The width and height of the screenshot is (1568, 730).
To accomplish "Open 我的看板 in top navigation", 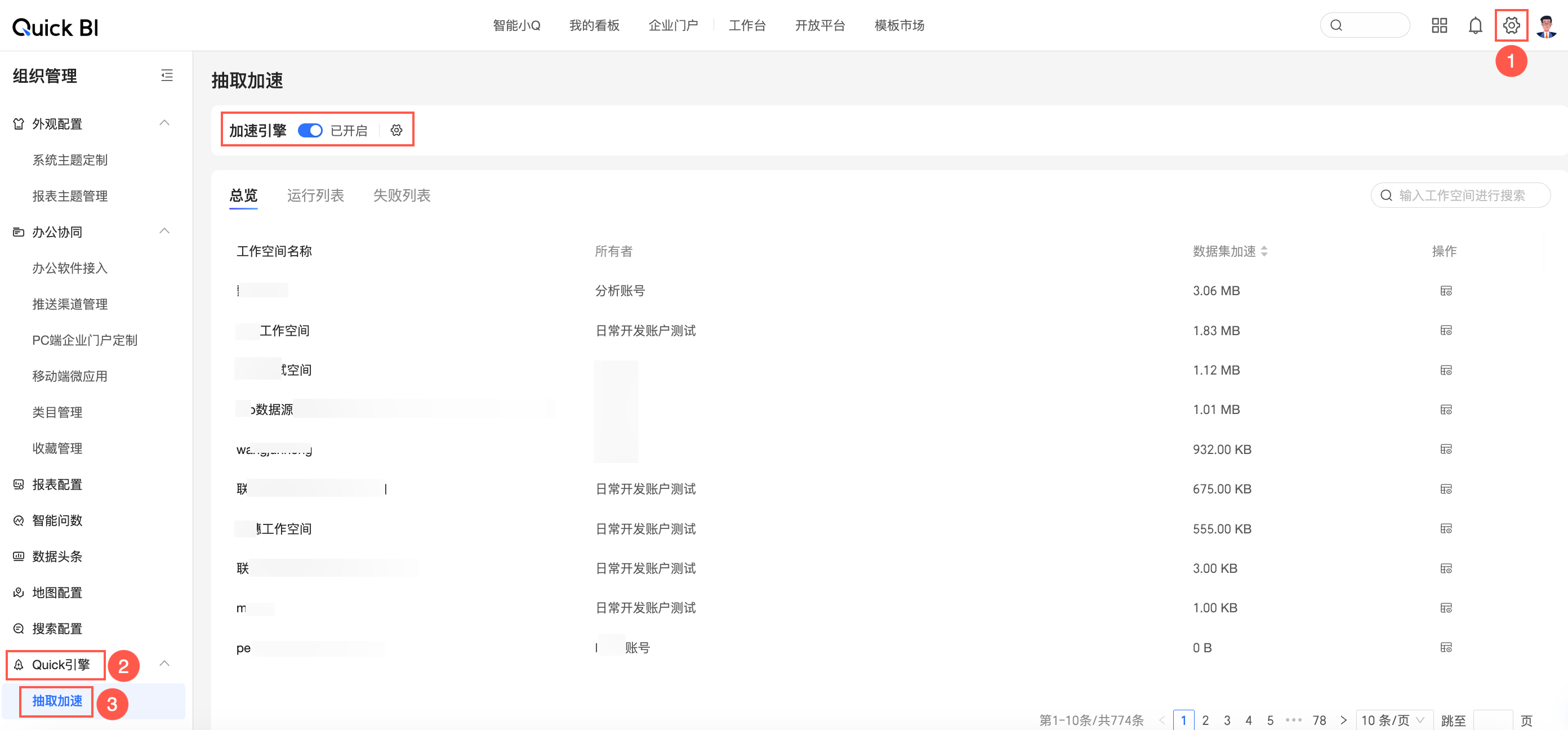I will pos(594,25).
